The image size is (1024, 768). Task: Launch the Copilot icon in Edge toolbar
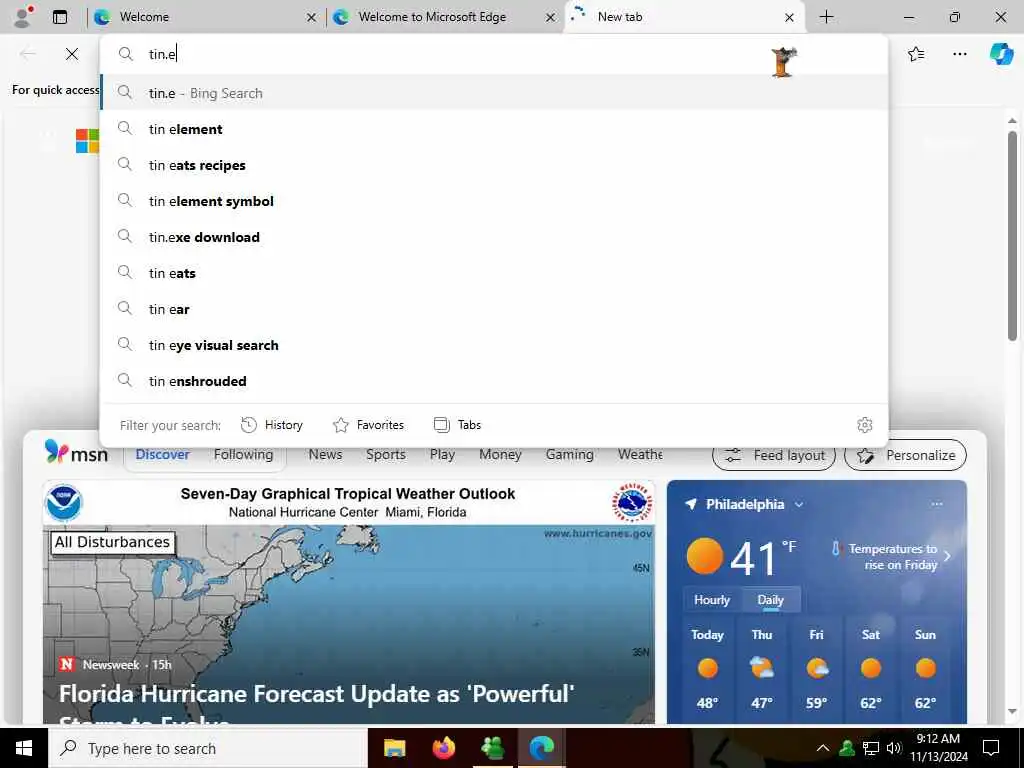pos(1001,54)
